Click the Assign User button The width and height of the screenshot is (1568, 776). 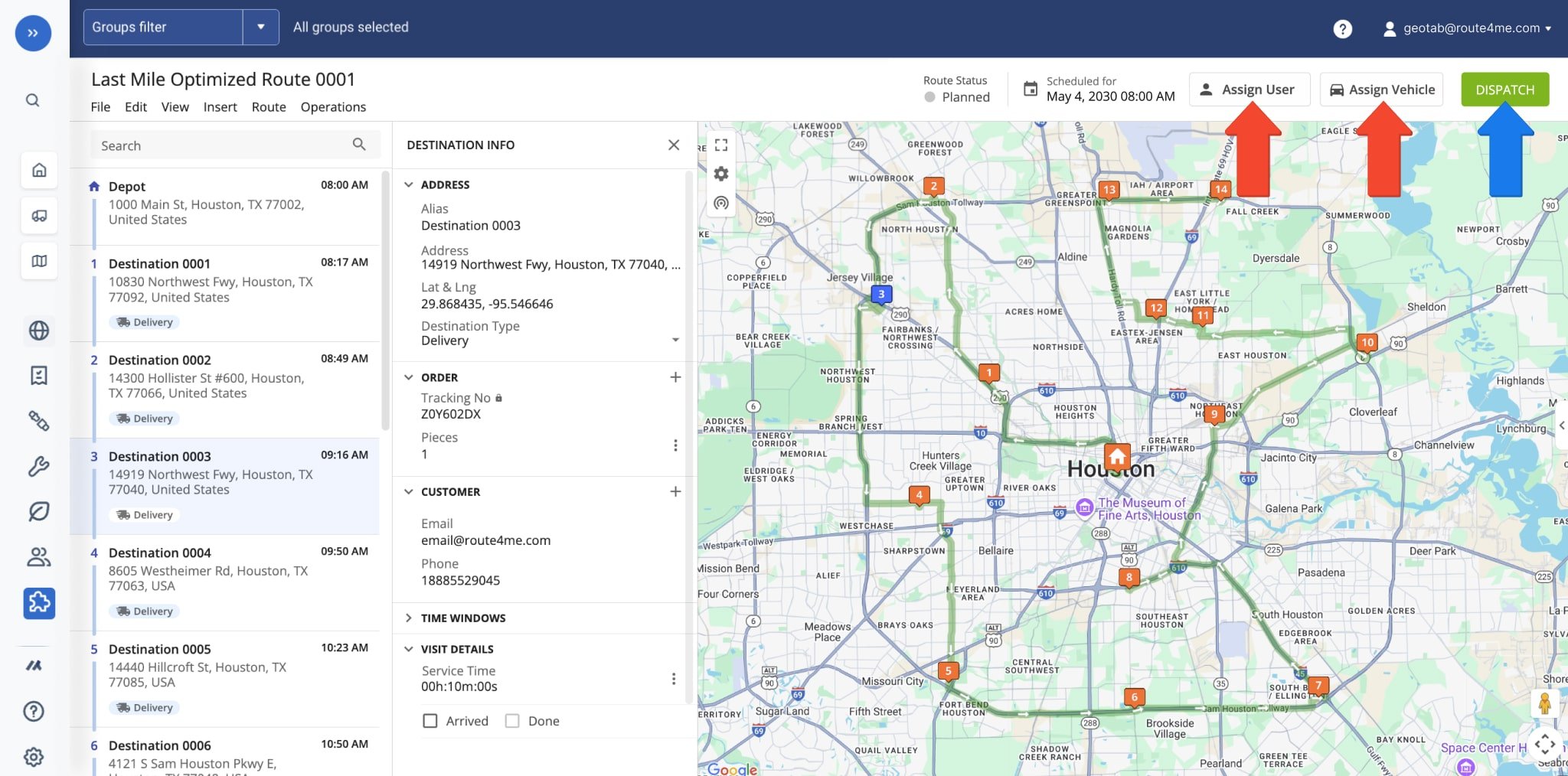[1249, 90]
